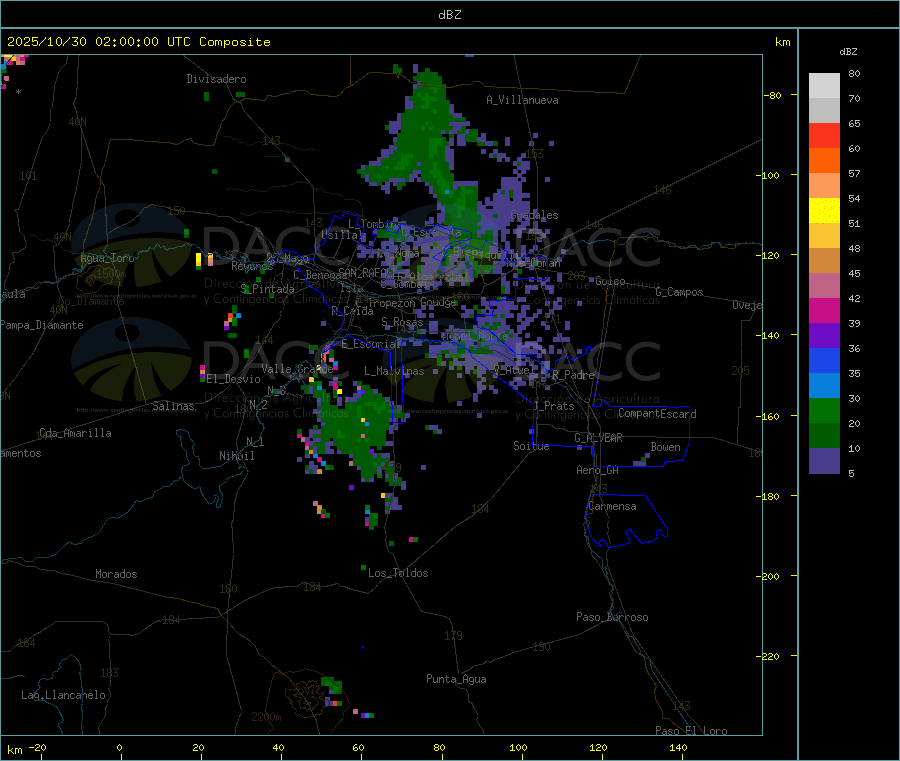Image resolution: width=900 pixels, height=761 pixels.
Task: Click the red 60-65 dBZ legend swatch
Action: pos(824,135)
